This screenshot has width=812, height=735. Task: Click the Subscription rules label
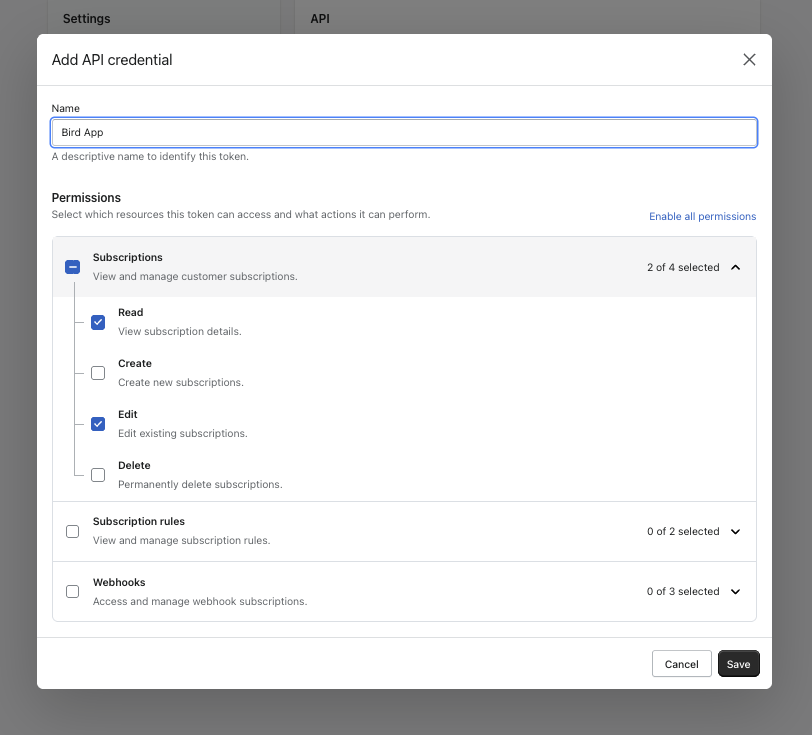click(x=139, y=522)
